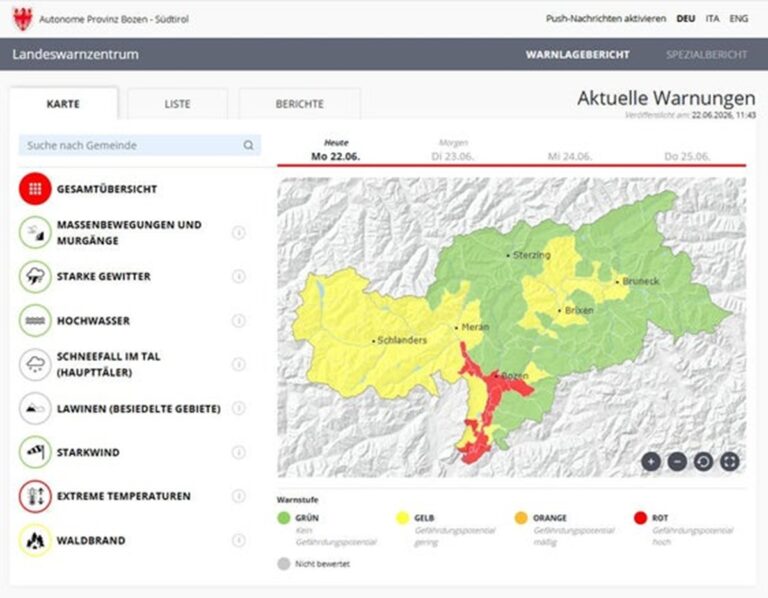Click Bozen on the map
Viewport: 768px width, 598px height.
point(514,376)
